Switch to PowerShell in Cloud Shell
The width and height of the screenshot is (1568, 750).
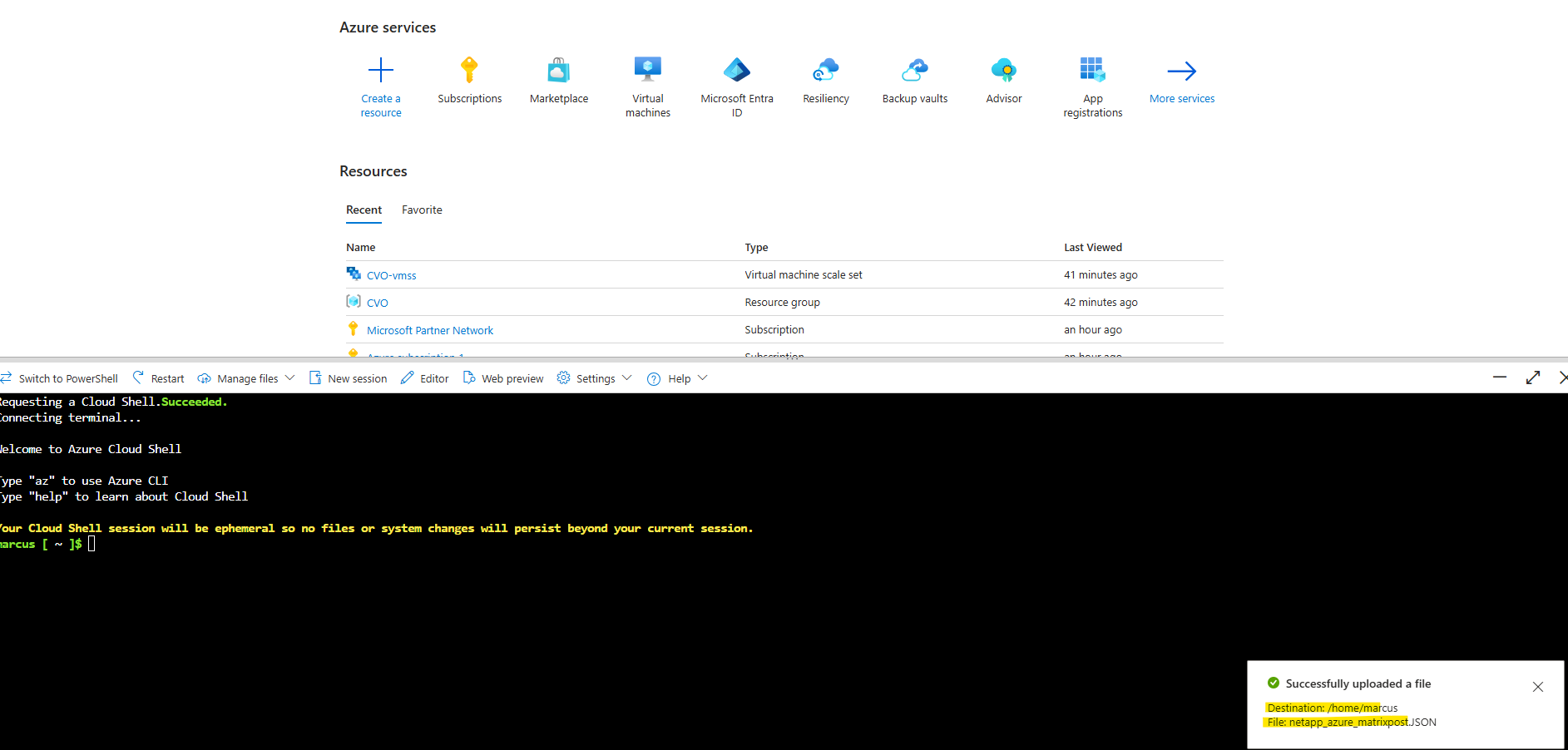60,378
